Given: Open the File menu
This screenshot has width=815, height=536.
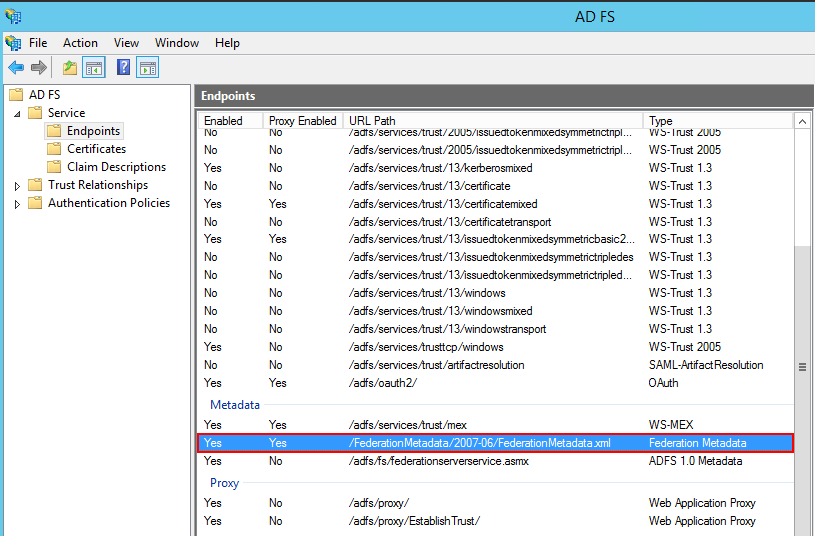Looking at the screenshot, I should point(38,43).
